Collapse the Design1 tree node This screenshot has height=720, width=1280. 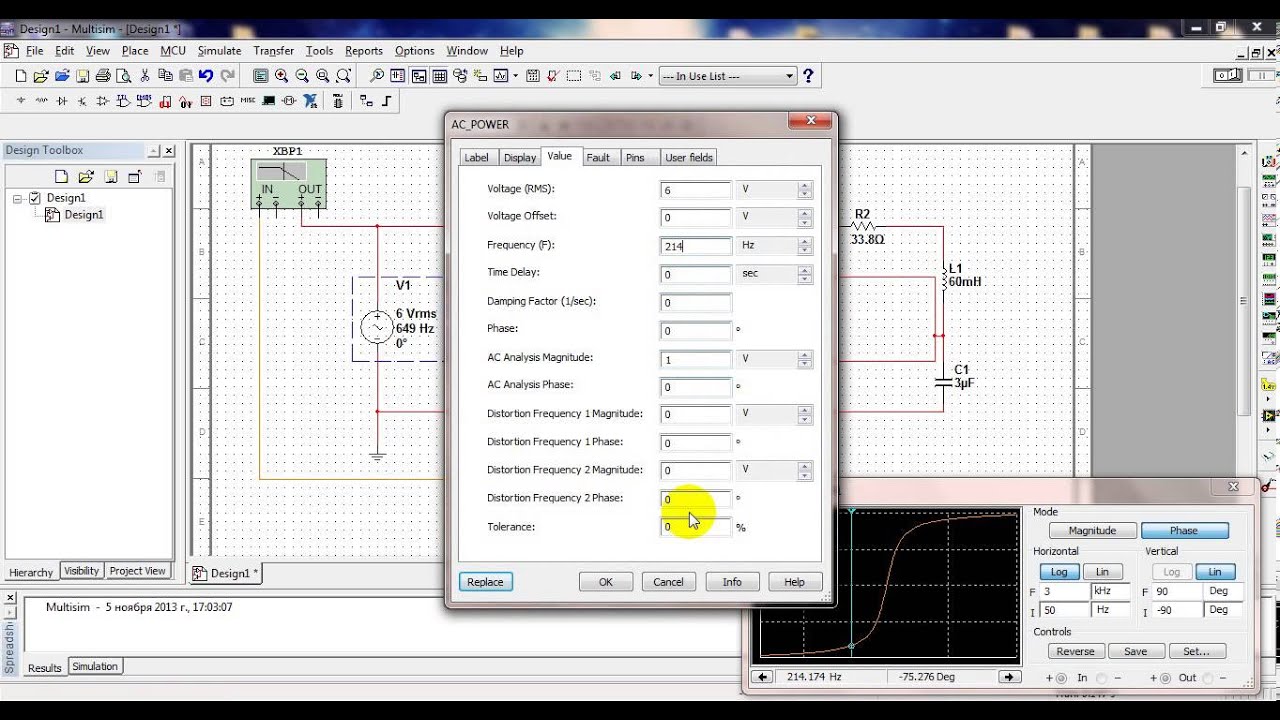(x=17, y=198)
